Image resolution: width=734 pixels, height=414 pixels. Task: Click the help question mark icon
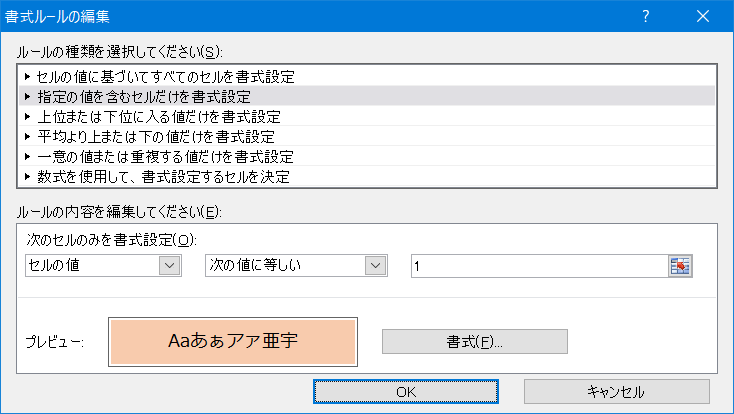pos(646,16)
